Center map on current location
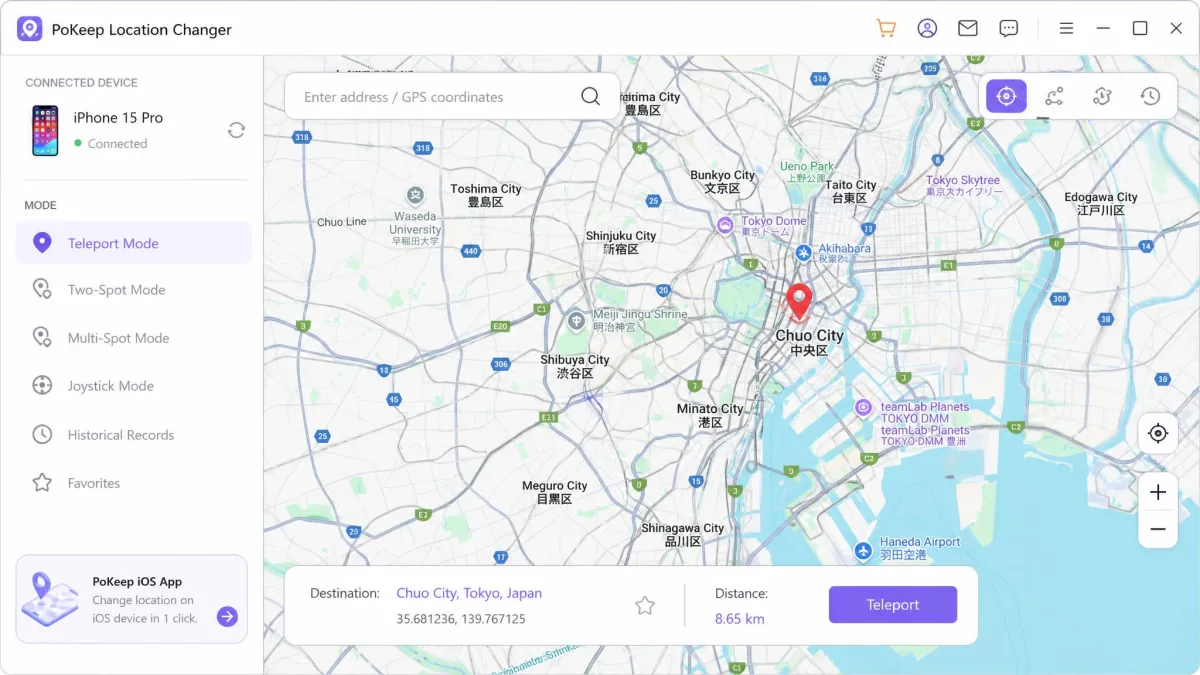Viewport: 1200px width, 675px height. [1158, 433]
